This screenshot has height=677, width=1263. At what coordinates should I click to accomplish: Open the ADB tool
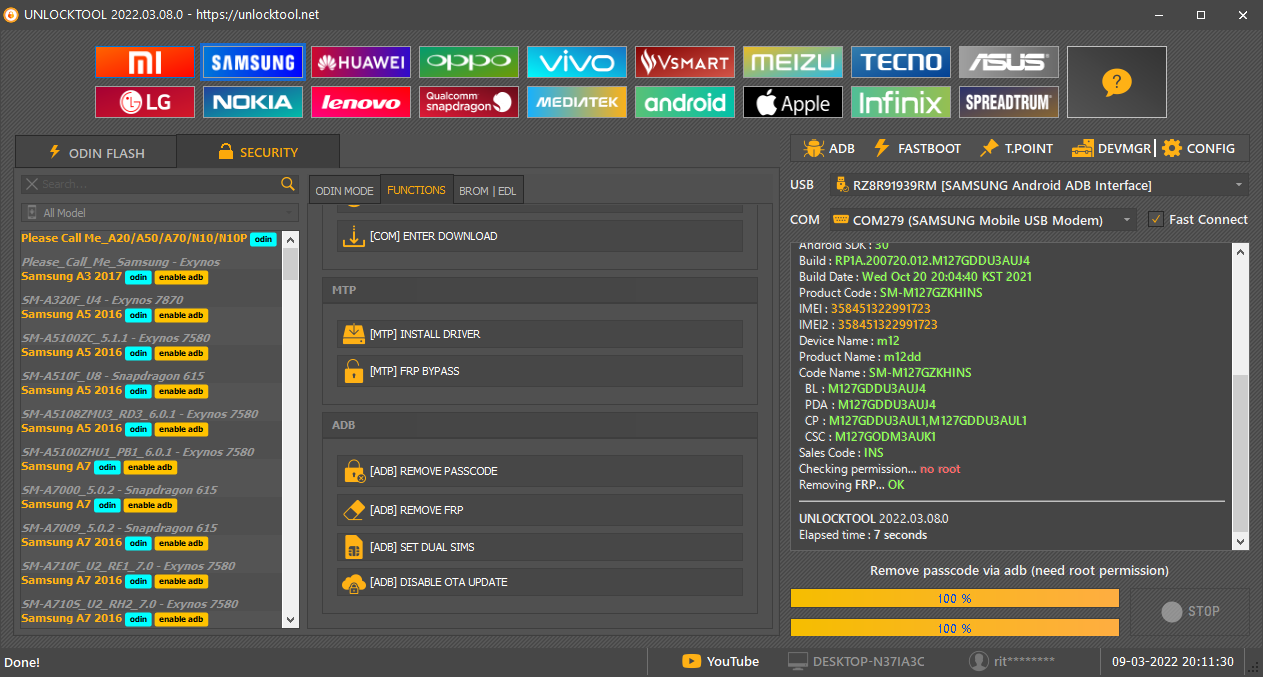(829, 148)
